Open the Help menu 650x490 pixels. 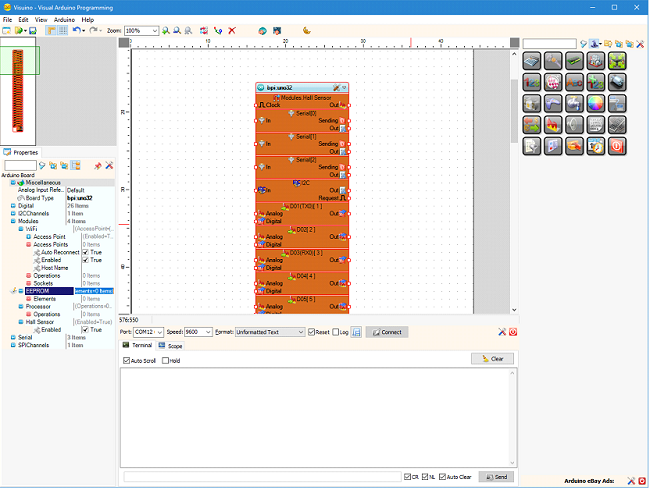(x=87, y=20)
